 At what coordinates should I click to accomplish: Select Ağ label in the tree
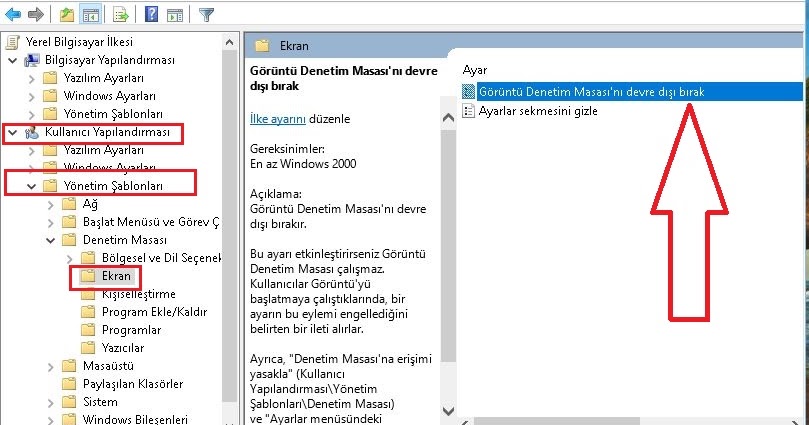[90, 204]
